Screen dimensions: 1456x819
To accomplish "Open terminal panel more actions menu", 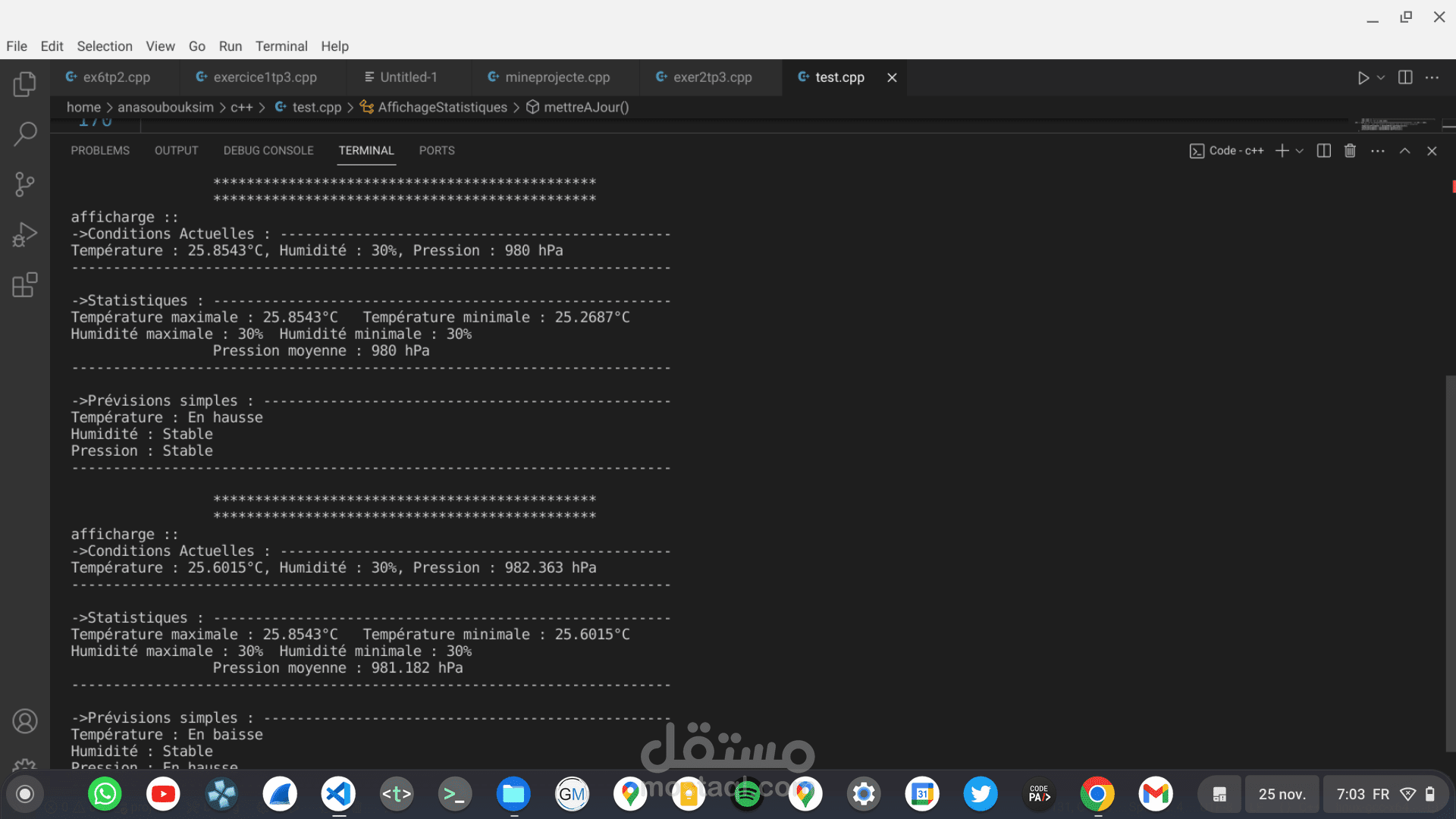I will [x=1377, y=151].
